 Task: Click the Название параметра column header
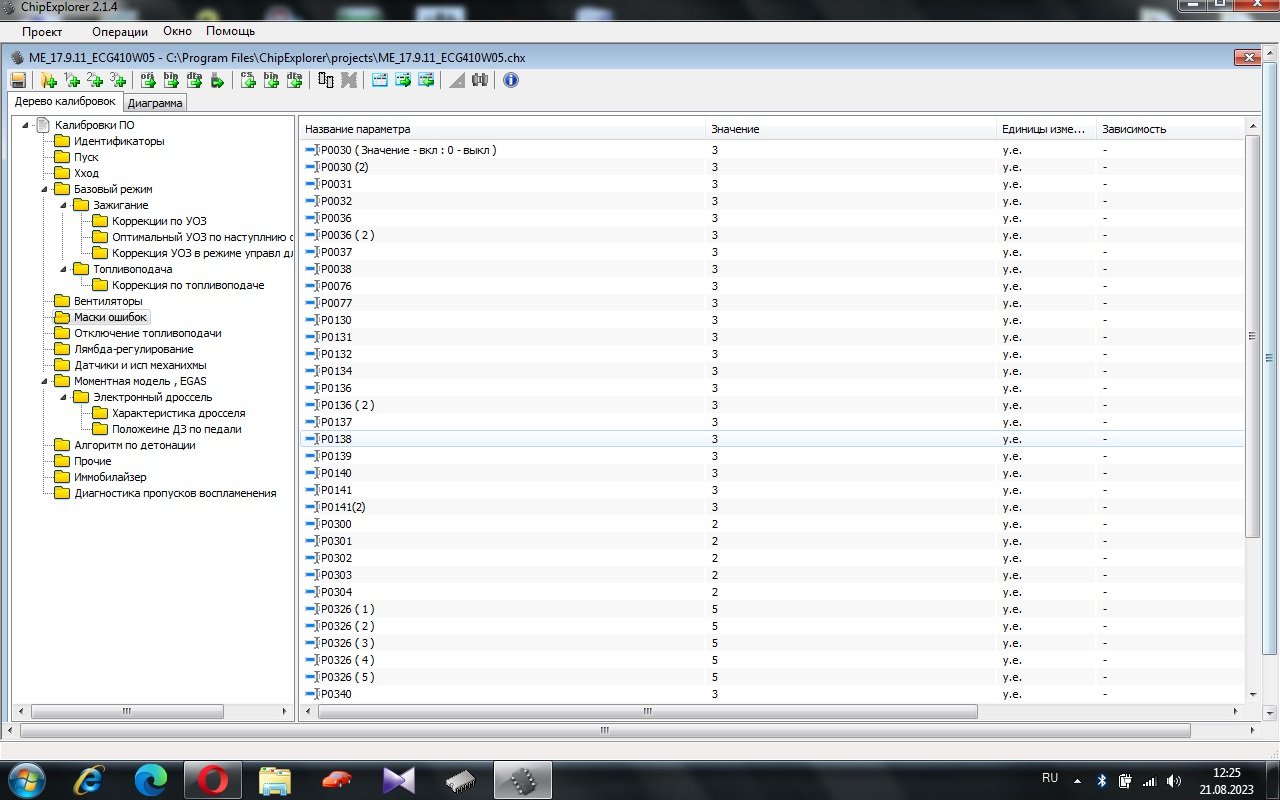(358, 129)
